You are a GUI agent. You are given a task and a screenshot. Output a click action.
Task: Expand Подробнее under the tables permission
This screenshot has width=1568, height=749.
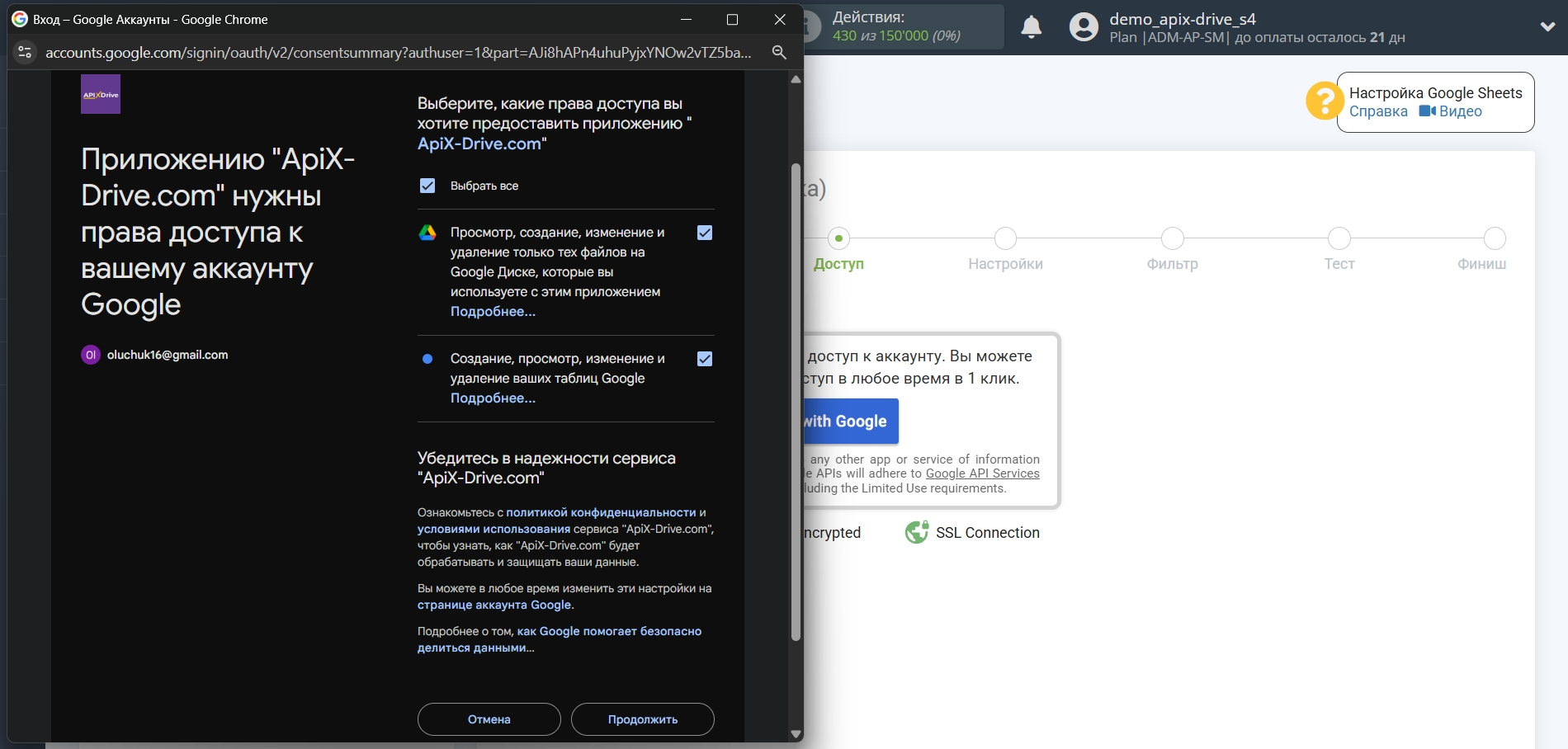[x=492, y=398]
